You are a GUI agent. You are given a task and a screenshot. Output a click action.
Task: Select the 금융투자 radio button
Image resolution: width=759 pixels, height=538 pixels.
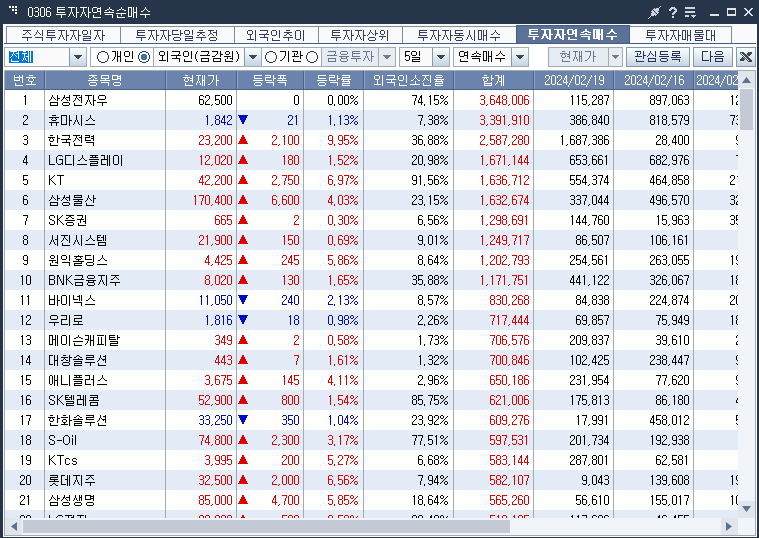[313, 57]
